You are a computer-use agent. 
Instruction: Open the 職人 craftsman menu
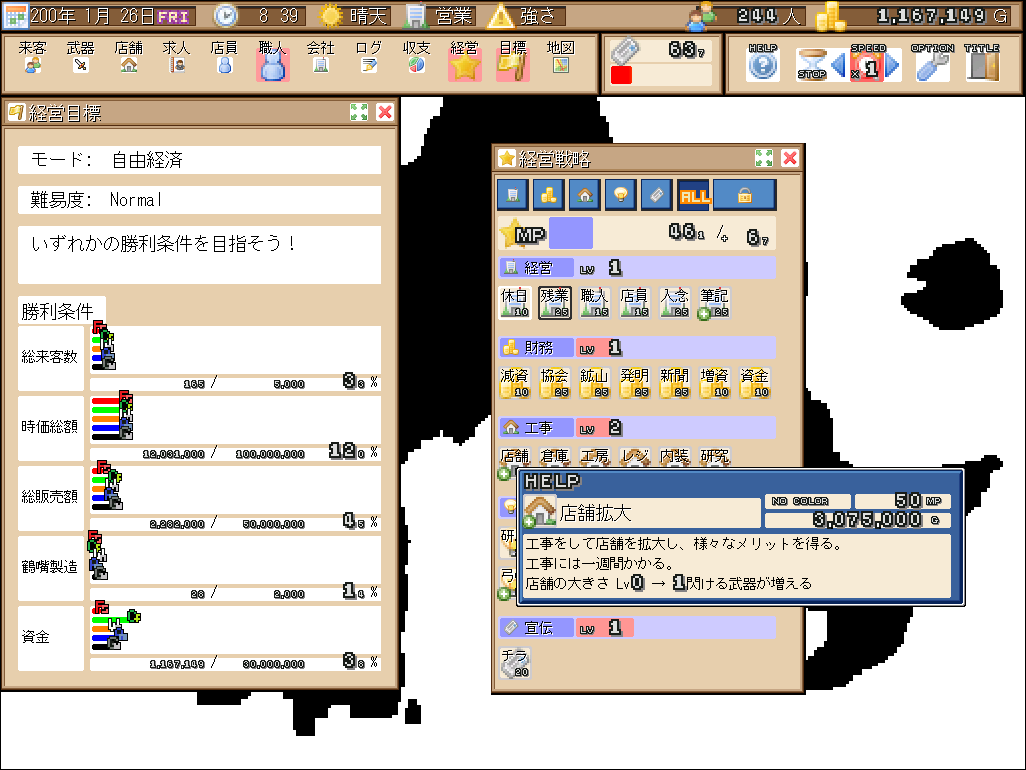(x=272, y=60)
